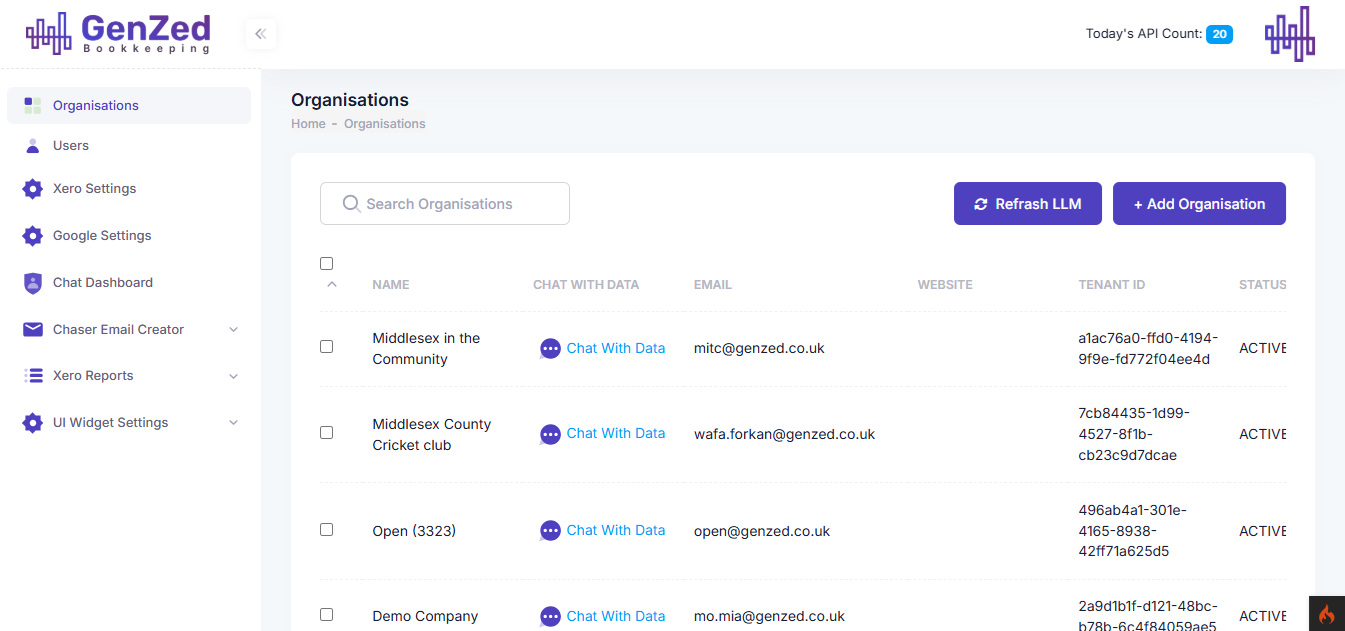Collapse sidebar with double-chevron icon

(x=260, y=34)
